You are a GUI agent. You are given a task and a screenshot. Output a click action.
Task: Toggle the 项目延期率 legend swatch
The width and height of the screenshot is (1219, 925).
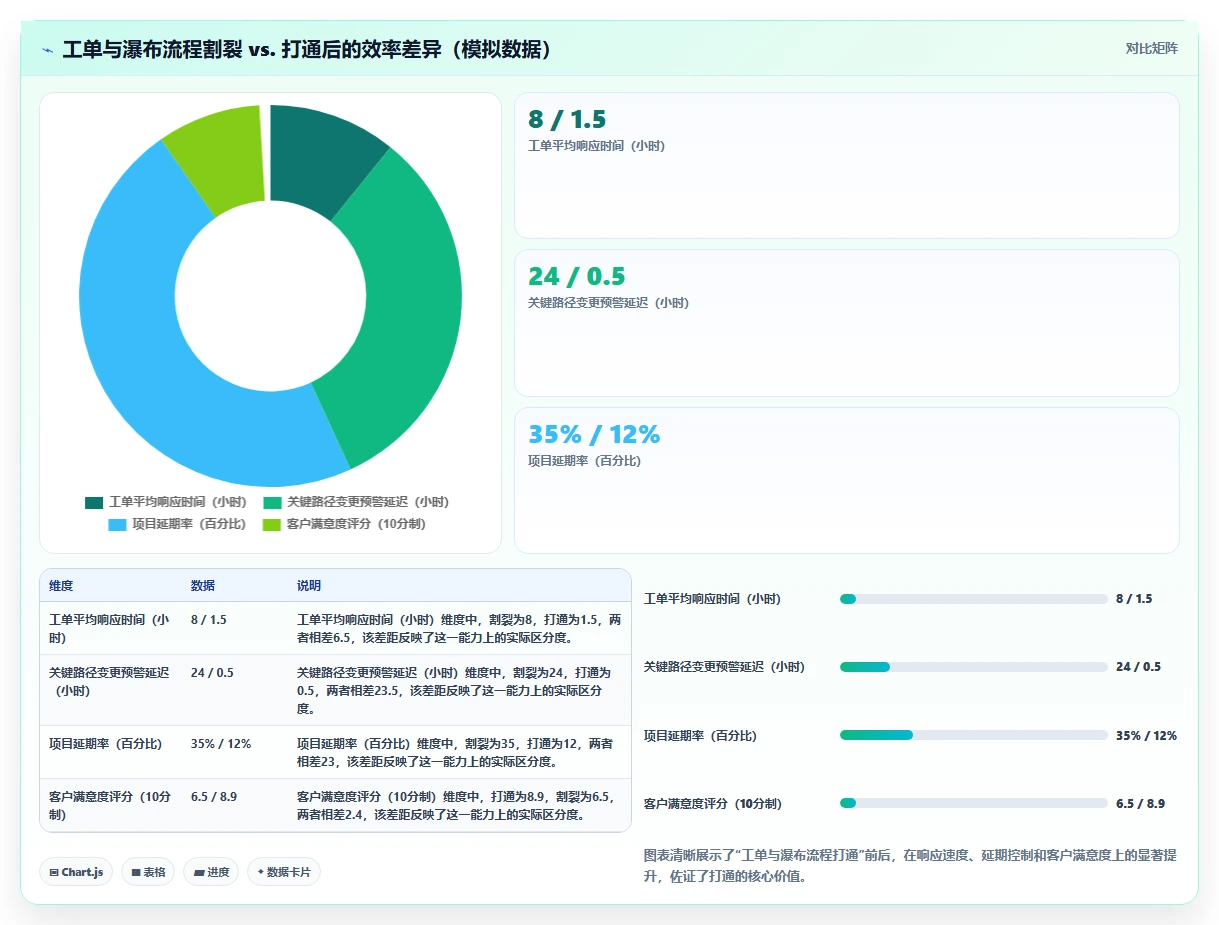117,524
